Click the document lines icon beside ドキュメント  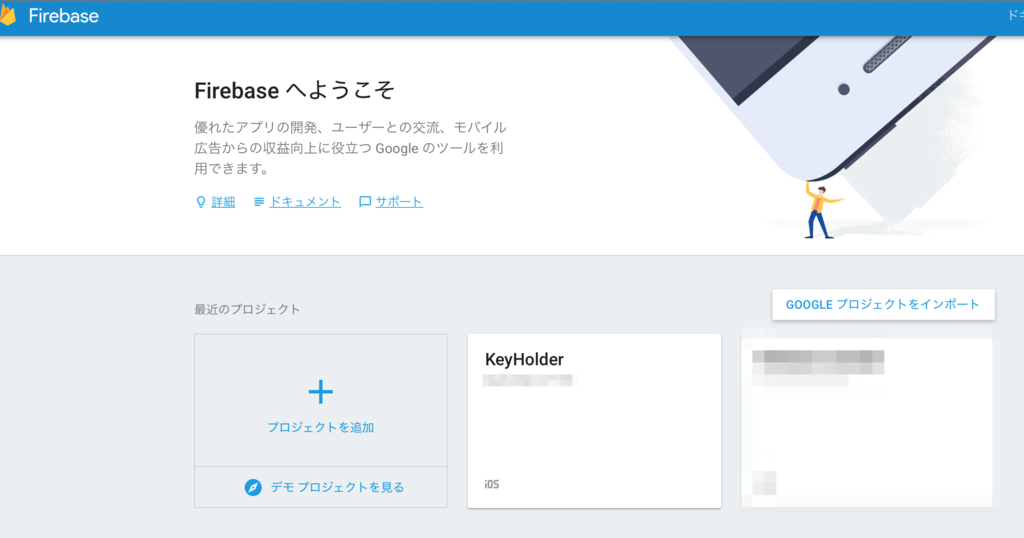tap(259, 202)
